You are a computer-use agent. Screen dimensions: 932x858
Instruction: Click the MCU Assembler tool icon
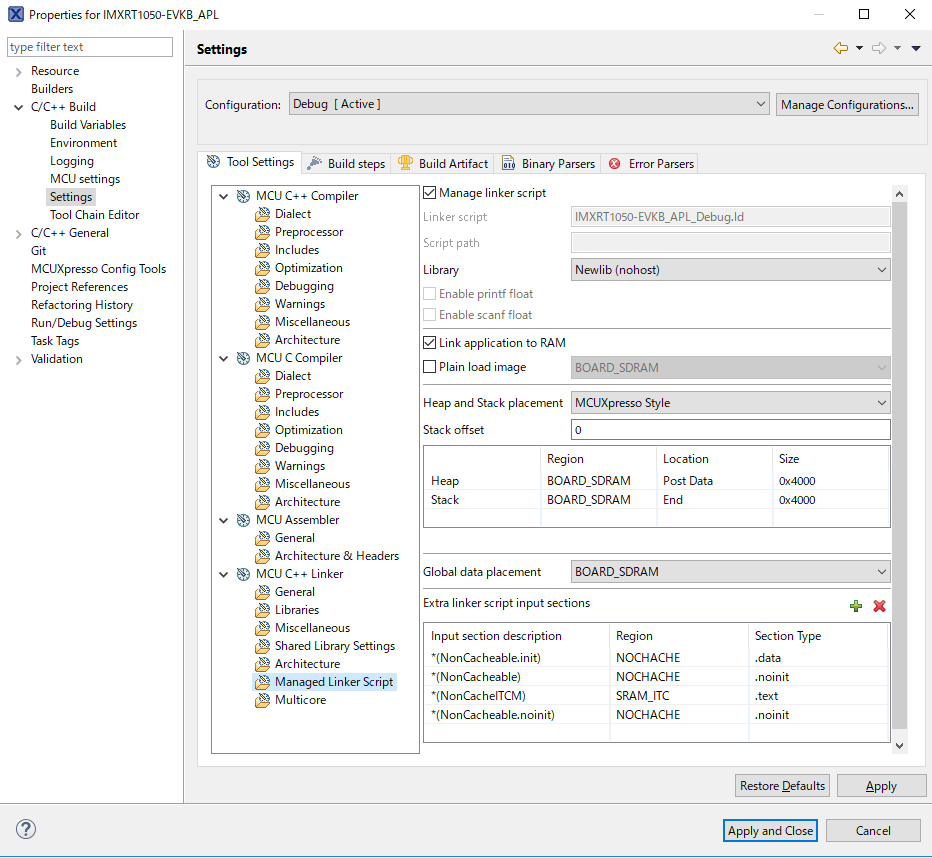coord(243,521)
